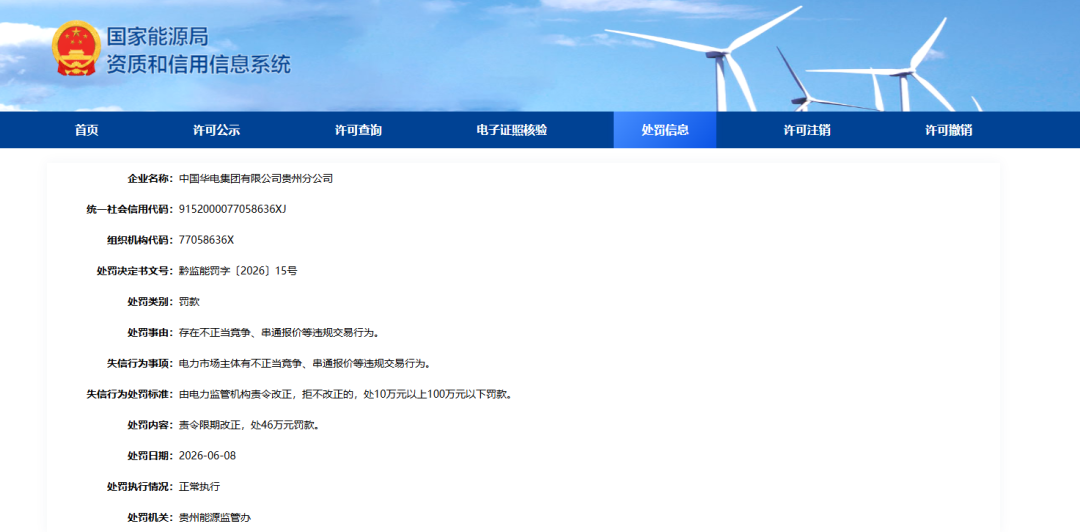Click the 处罚机关 field label

click(x=150, y=518)
